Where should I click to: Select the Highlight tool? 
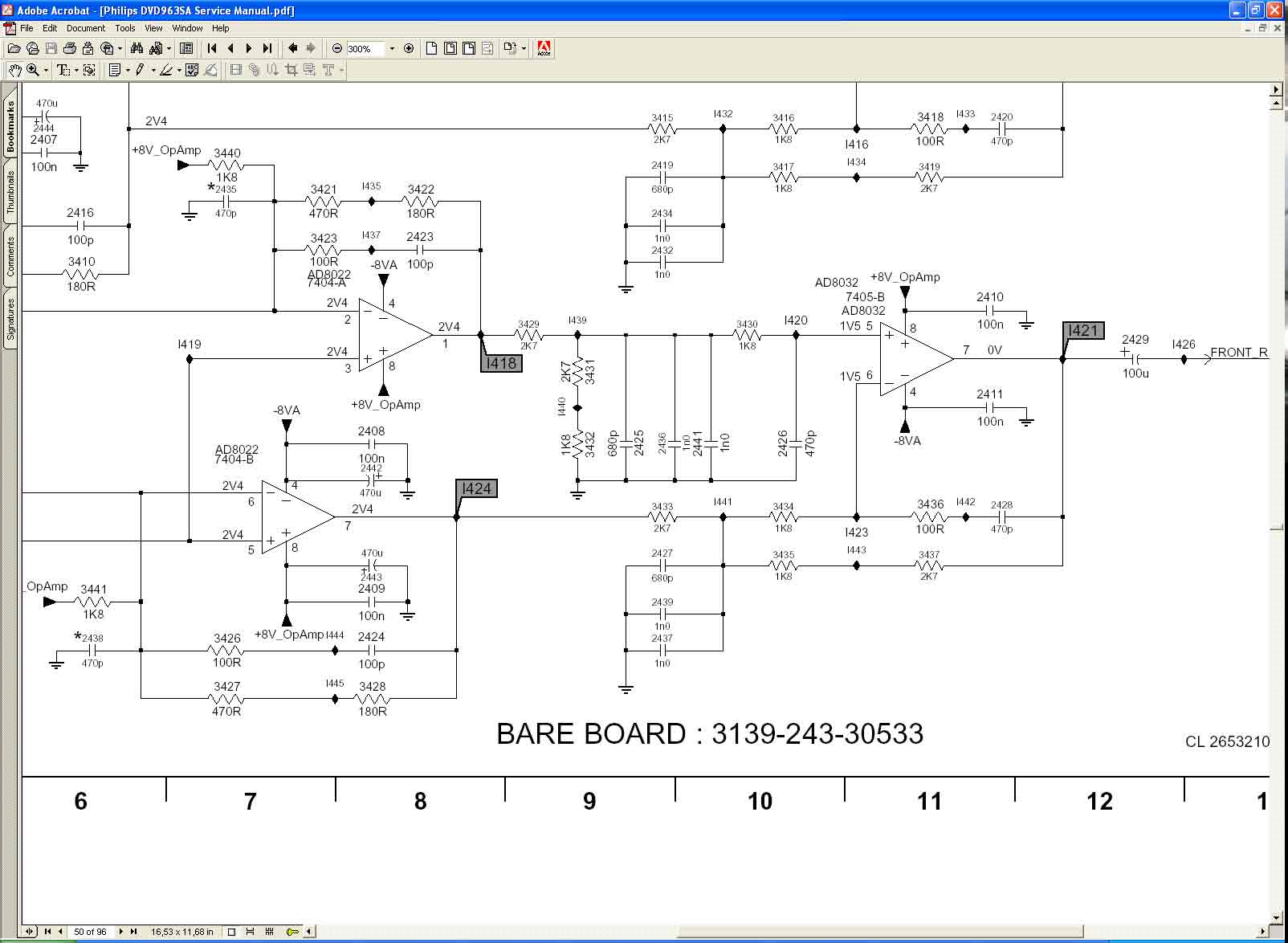tap(165, 70)
